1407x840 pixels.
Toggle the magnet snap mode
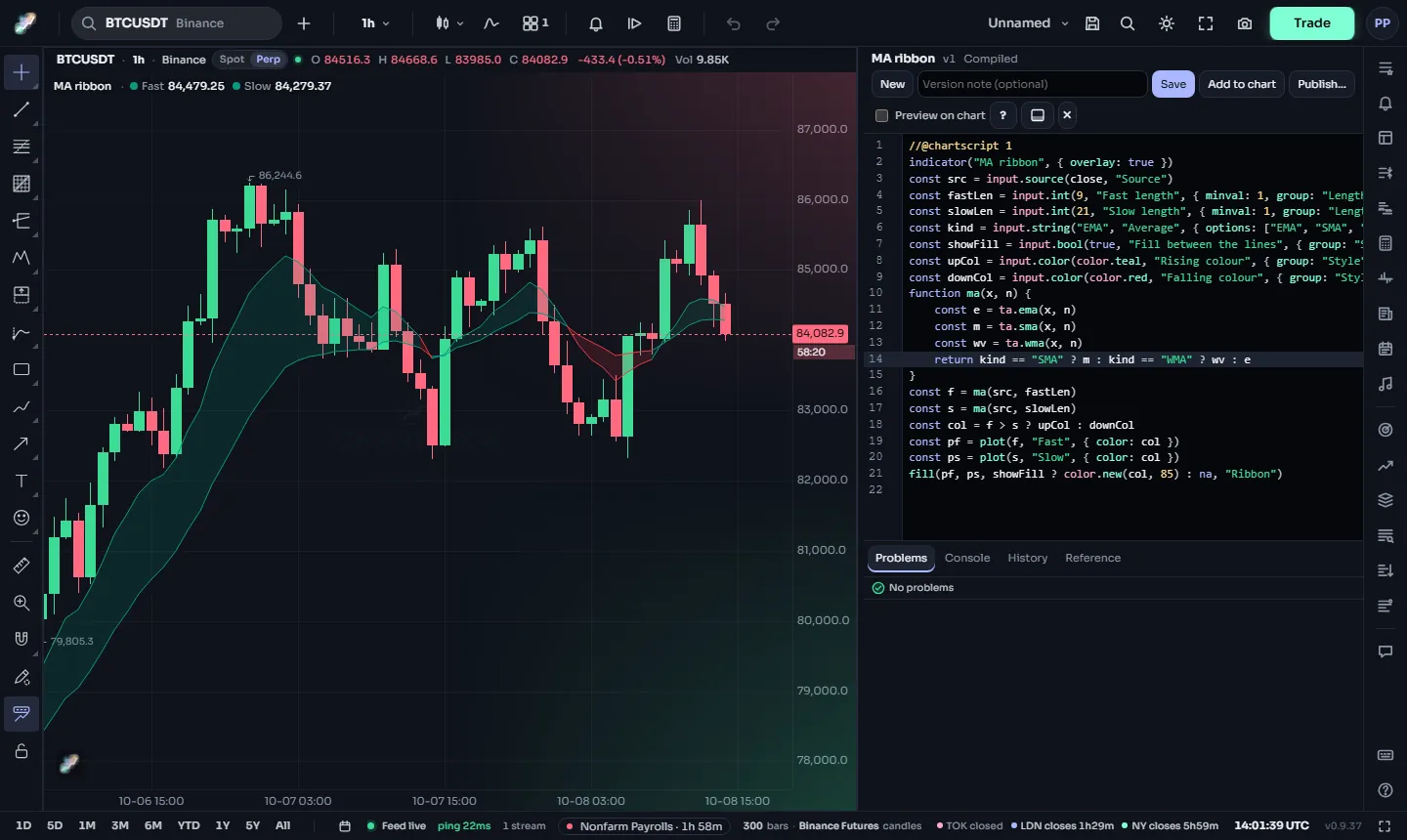21,640
